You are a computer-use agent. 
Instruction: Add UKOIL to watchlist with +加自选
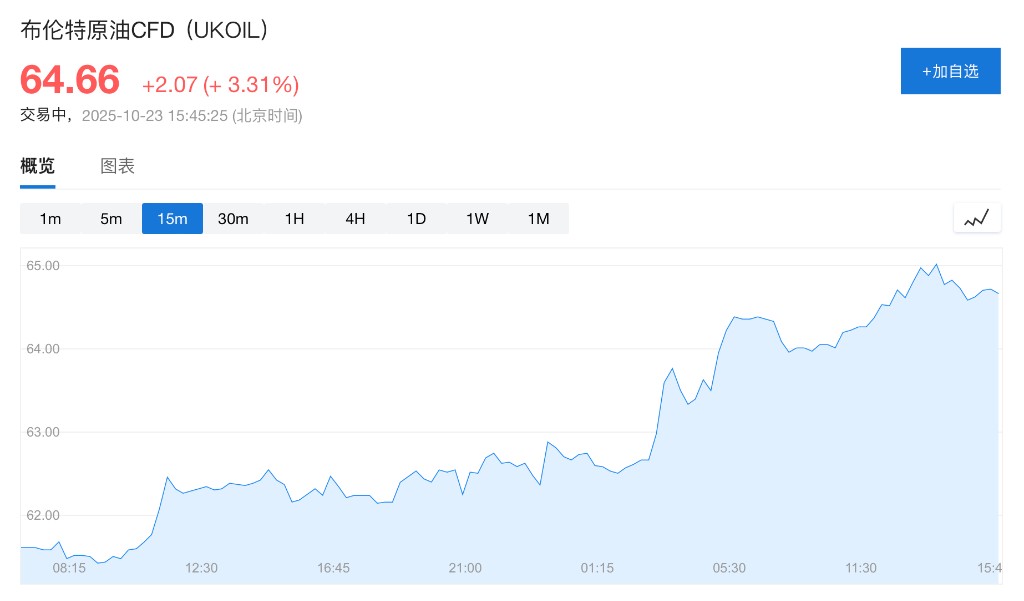pyautogui.click(x=950, y=71)
